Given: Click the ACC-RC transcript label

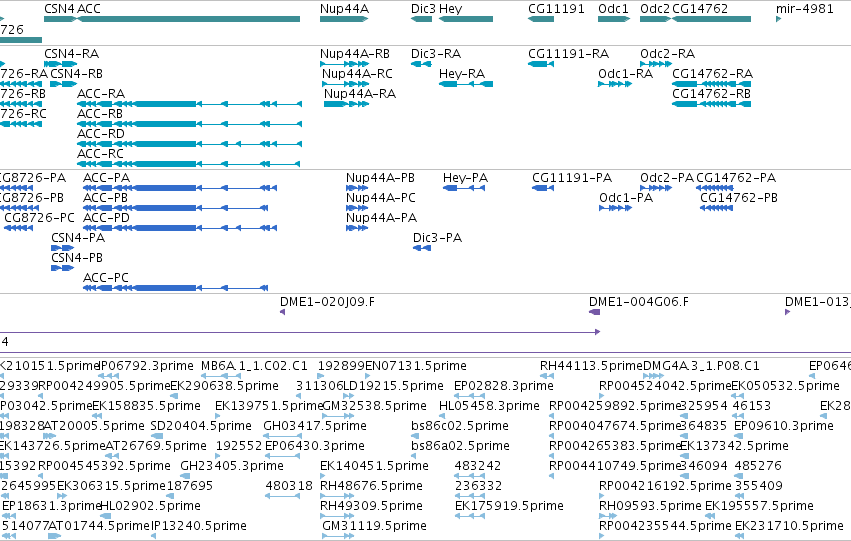Looking at the screenshot, I should tap(100, 154).
